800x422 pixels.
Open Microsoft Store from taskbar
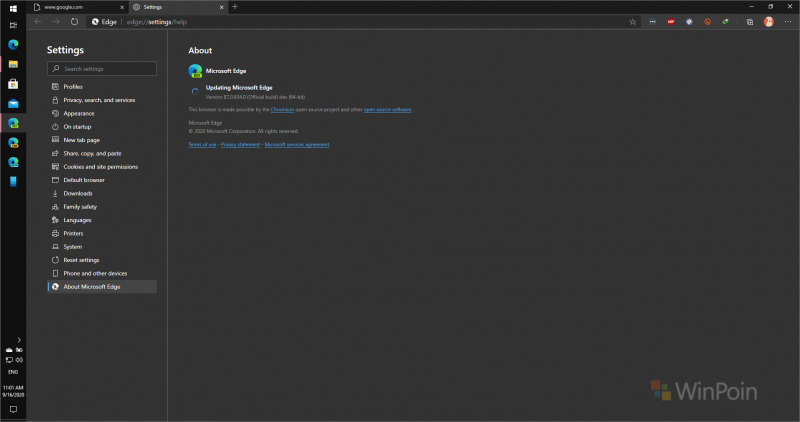[13, 84]
